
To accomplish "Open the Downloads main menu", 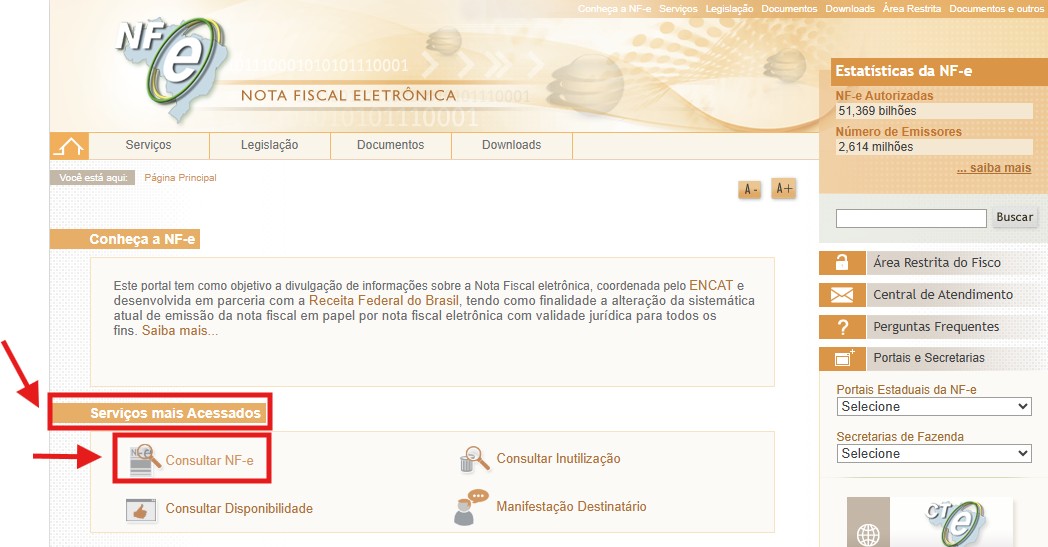I will coord(511,145).
